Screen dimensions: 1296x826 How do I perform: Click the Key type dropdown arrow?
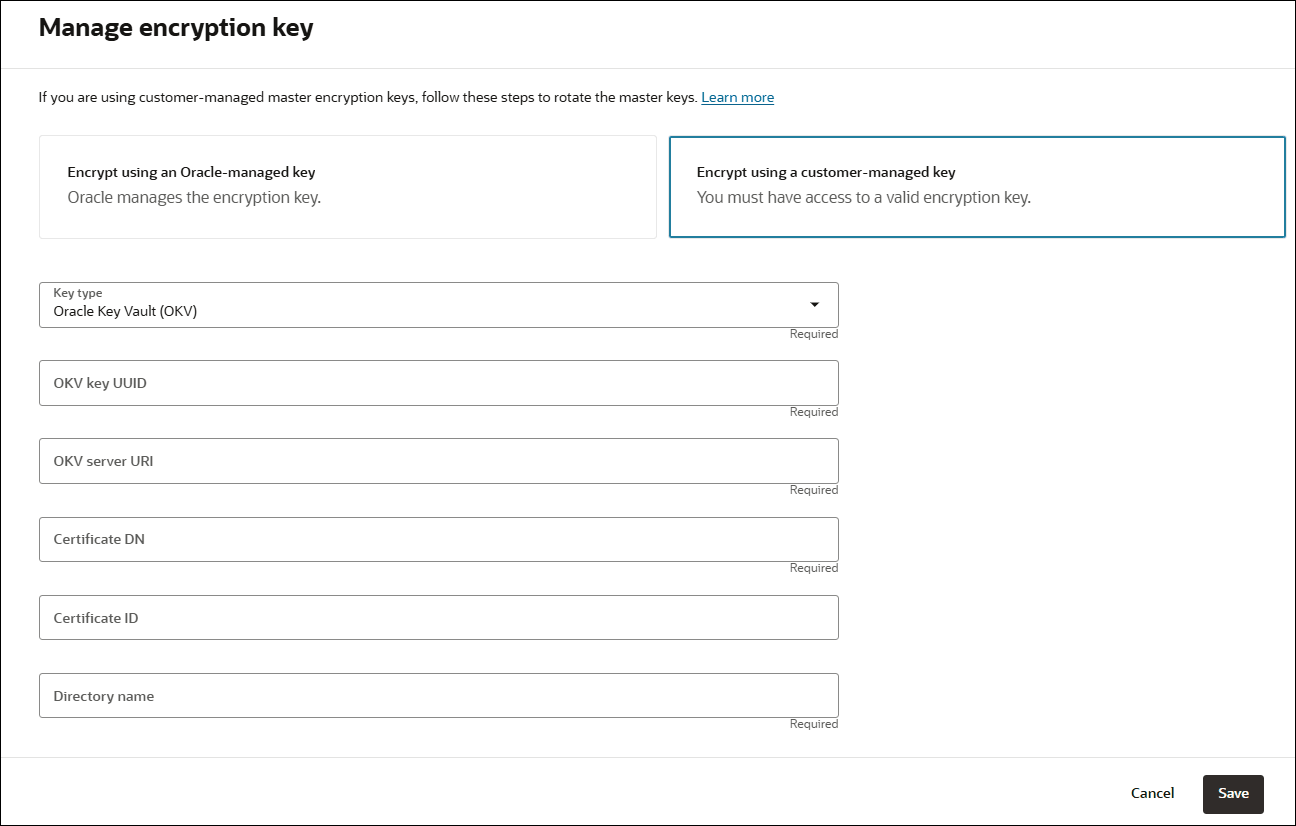tap(814, 304)
